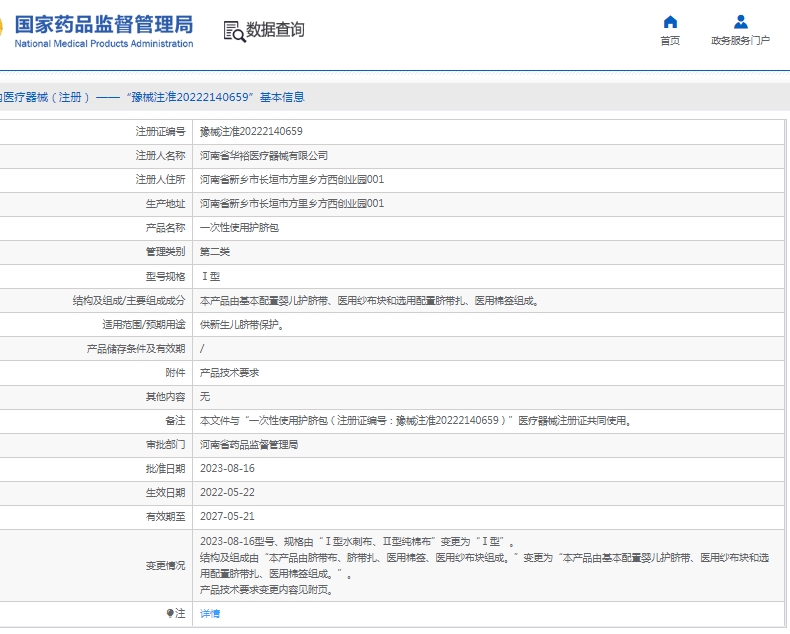Click the 产品储存条件及有效期 row label

point(136,349)
